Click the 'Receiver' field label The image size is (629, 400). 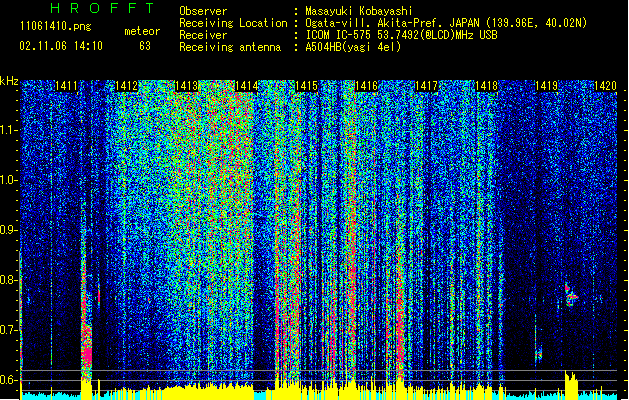[203, 35]
